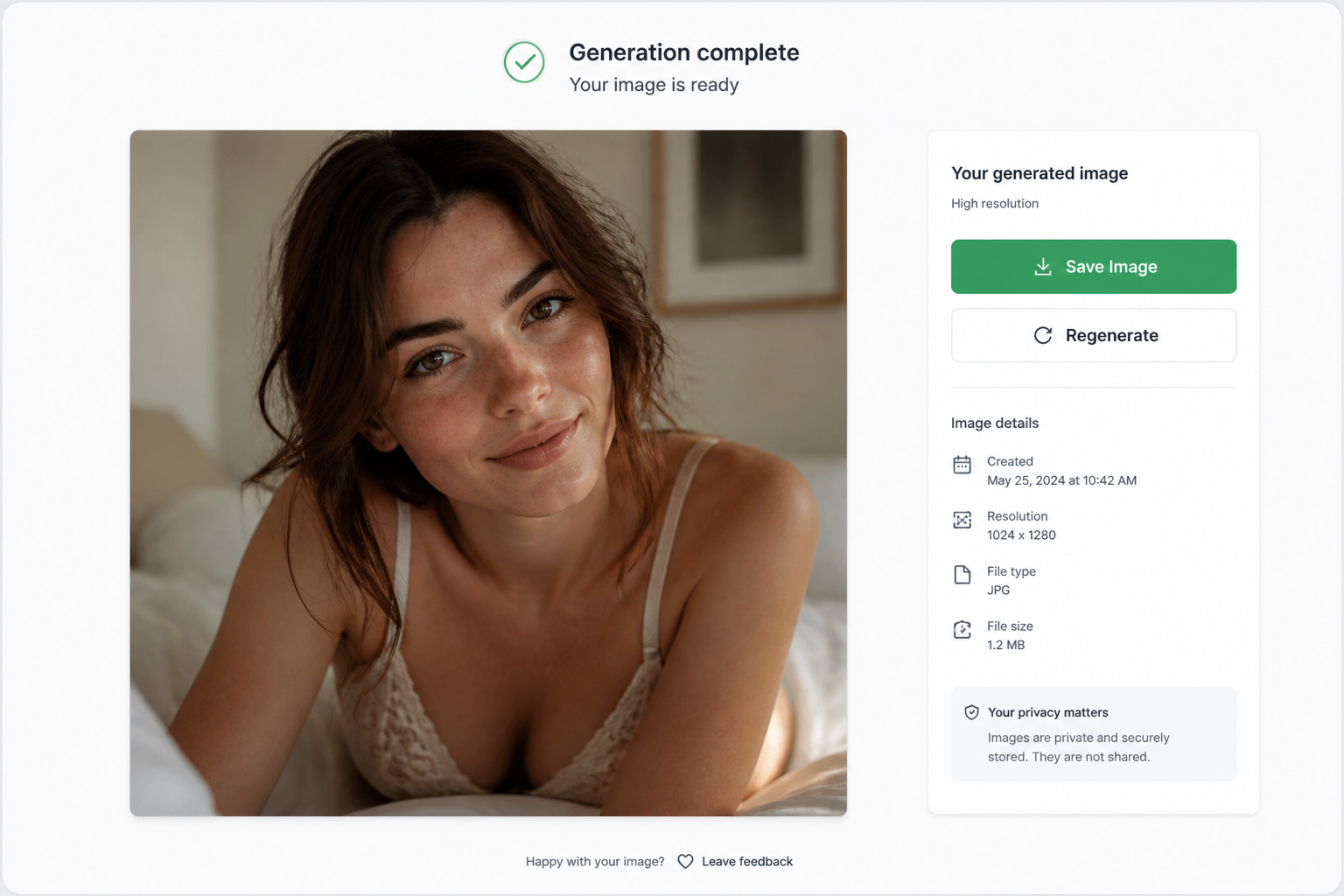Open the Leave feedback link
The width and height of the screenshot is (1344, 896).
[747, 862]
